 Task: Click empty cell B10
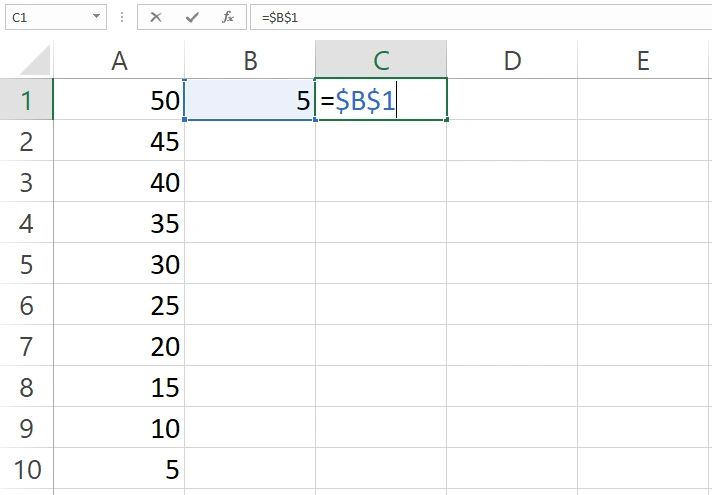tap(250, 468)
